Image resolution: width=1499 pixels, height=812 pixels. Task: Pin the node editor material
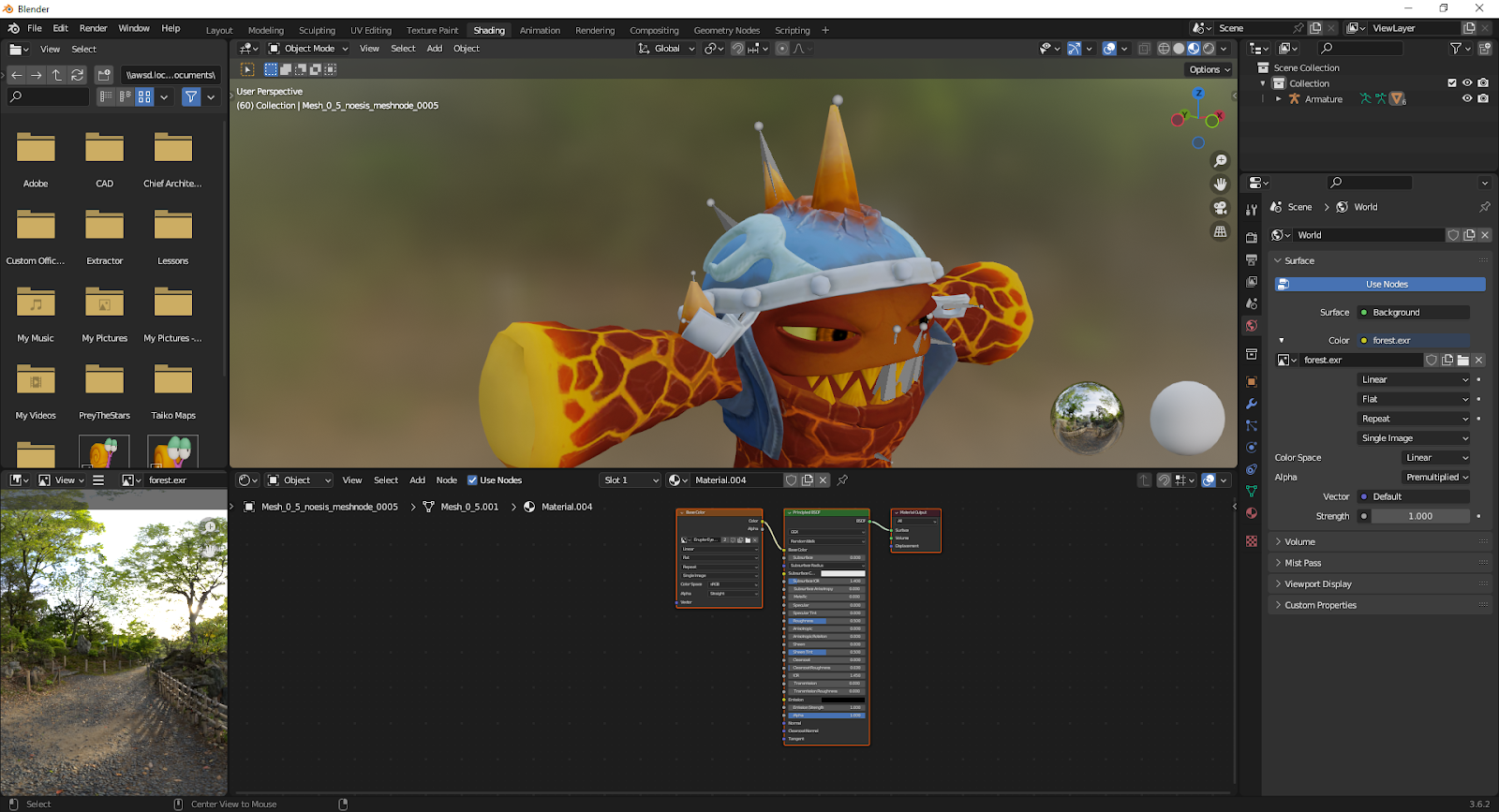tap(842, 480)
